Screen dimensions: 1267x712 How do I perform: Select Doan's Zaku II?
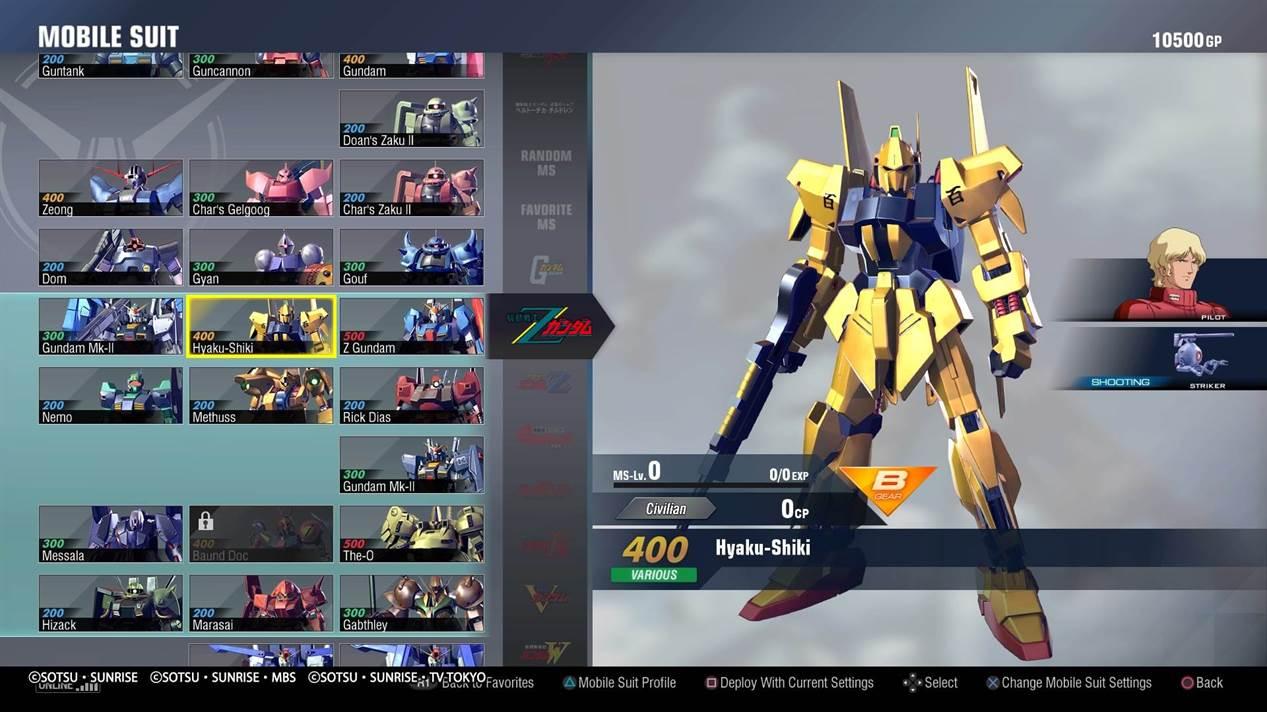[x=412, y=119]
